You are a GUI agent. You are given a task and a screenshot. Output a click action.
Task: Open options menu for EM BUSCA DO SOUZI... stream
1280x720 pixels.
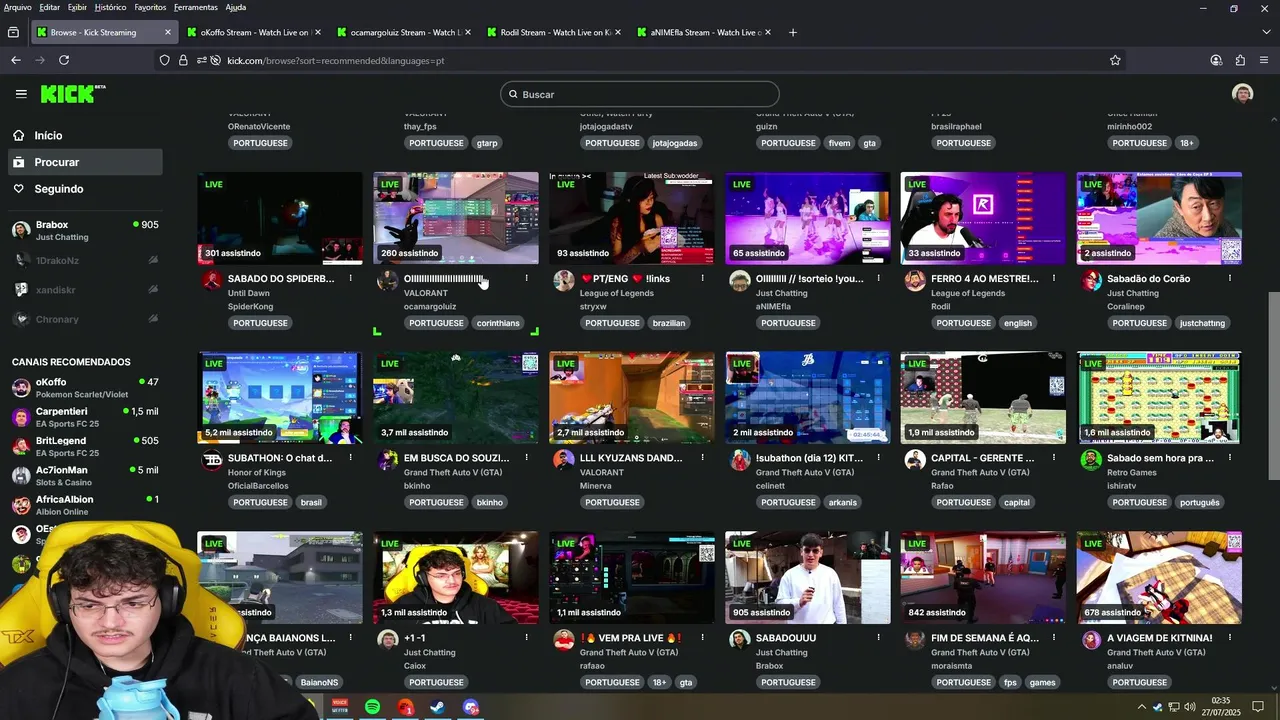tap(526, 458)
